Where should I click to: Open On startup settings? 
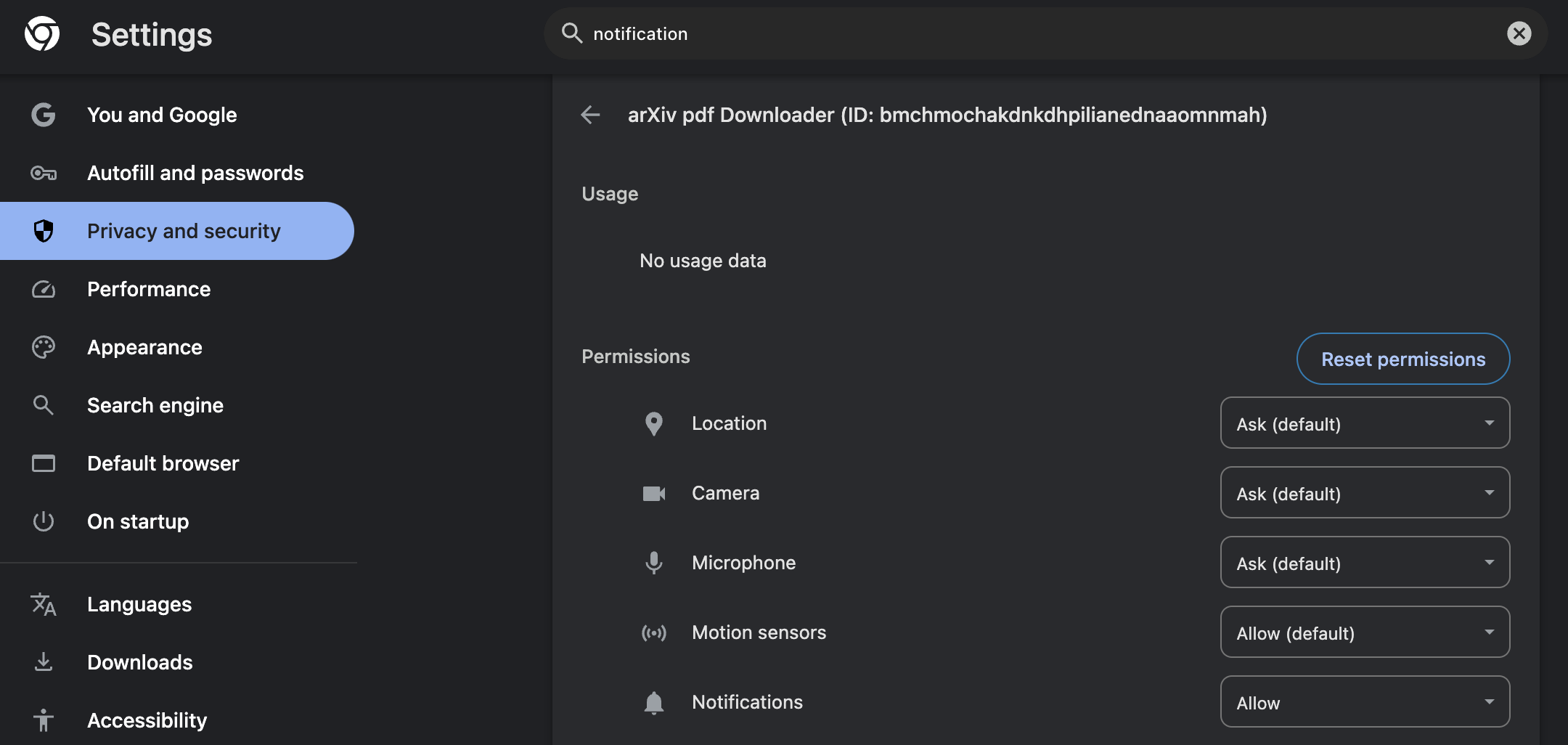(x=177, y=521)
